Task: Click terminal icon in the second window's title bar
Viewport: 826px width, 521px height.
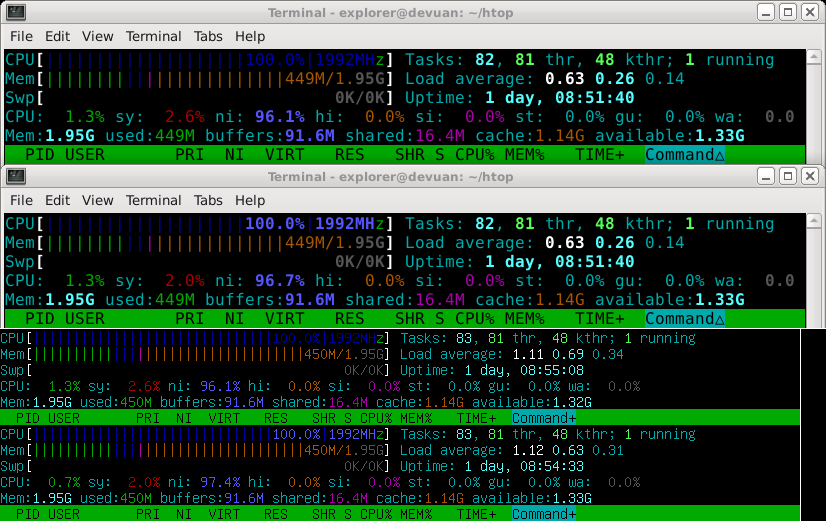Action: (16, 176)
